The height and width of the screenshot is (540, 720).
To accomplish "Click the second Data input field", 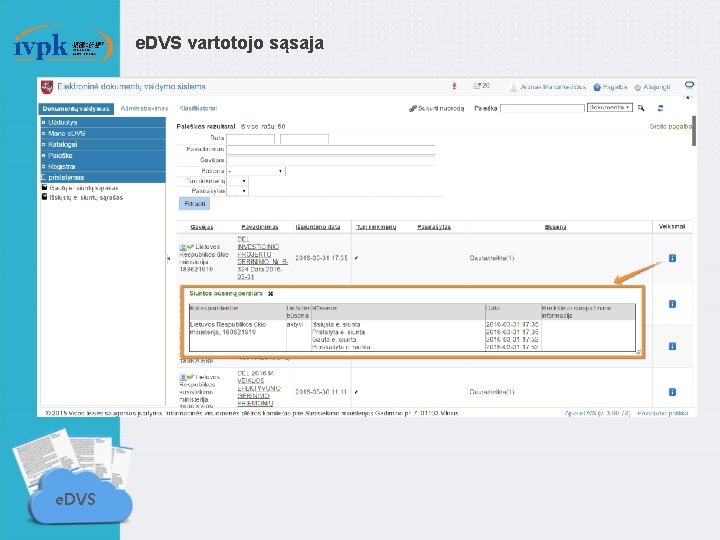I will click(304, 139).
